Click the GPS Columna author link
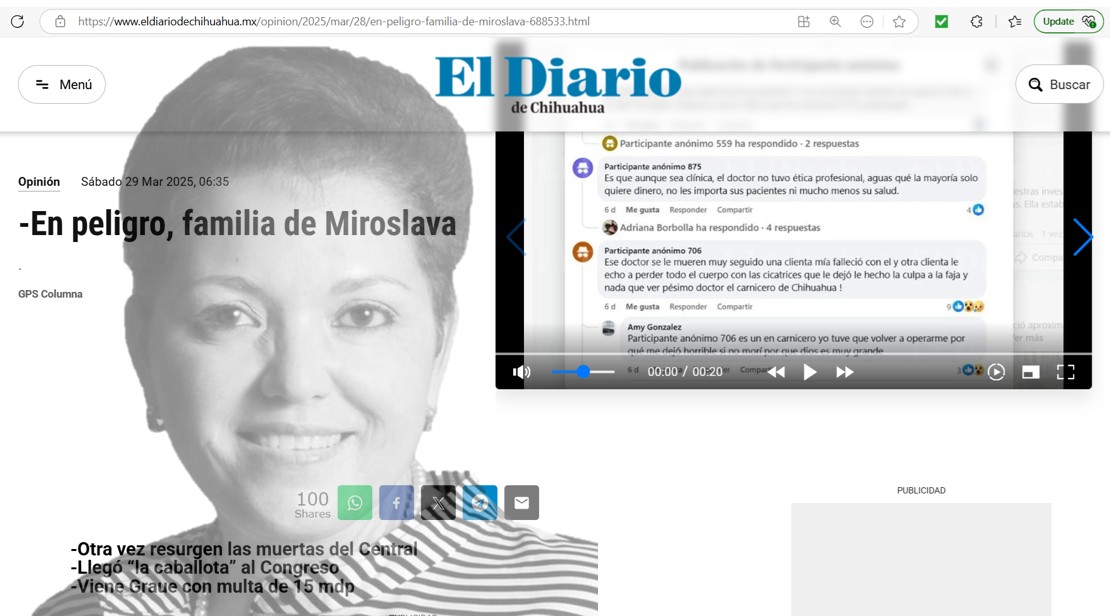 click(50, 294)
